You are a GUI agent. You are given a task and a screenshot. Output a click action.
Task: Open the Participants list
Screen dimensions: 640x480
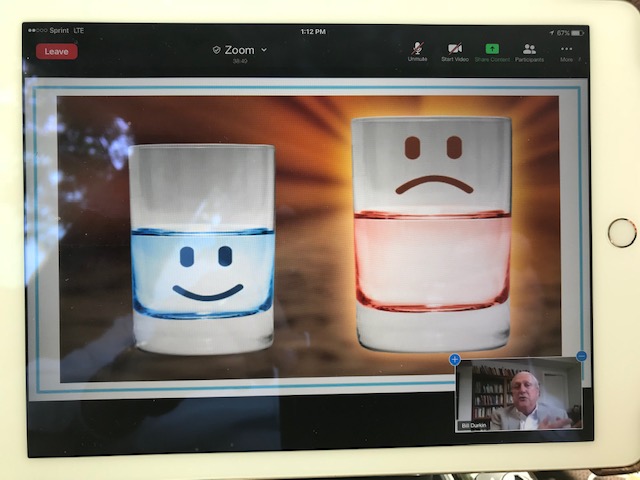click(529, 53)
